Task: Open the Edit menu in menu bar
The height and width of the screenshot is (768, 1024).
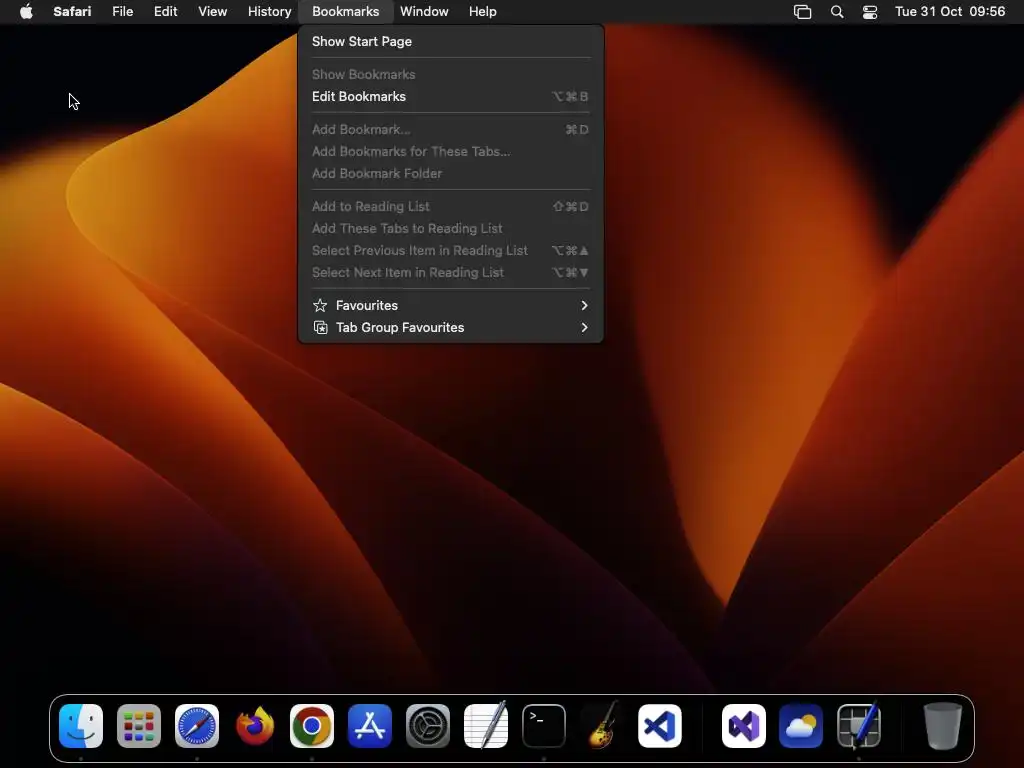Action: click(165, 12)
